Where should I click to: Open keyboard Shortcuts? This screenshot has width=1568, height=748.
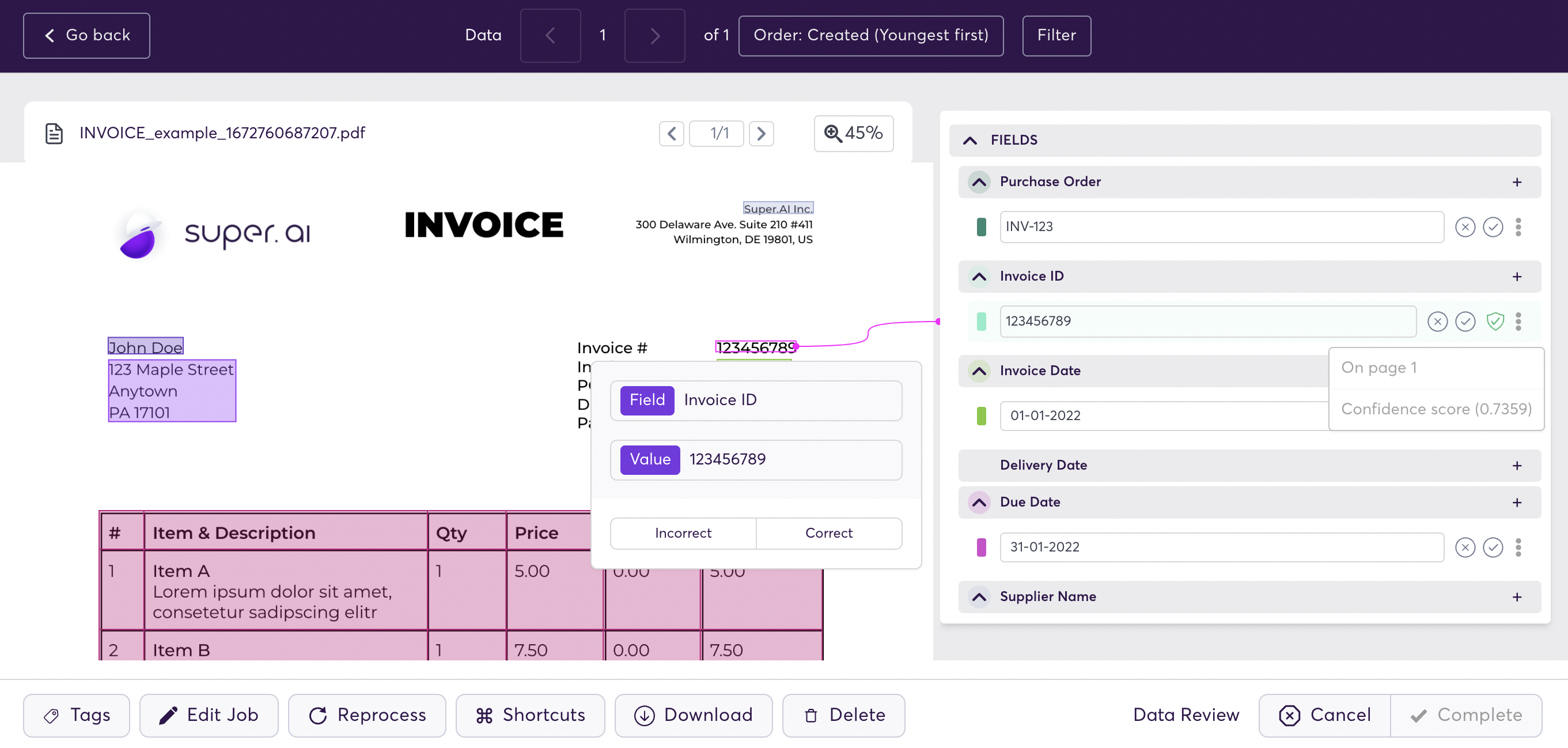click(530, 716)
